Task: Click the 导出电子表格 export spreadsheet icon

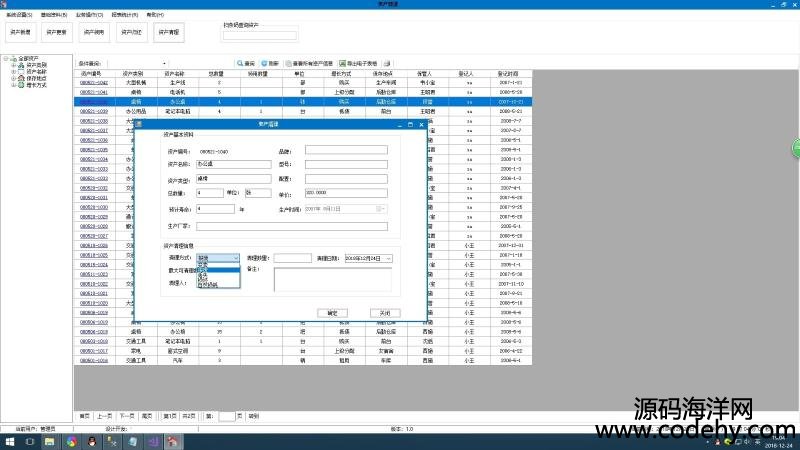Action: pyautogui.click(x=341, y=63)
